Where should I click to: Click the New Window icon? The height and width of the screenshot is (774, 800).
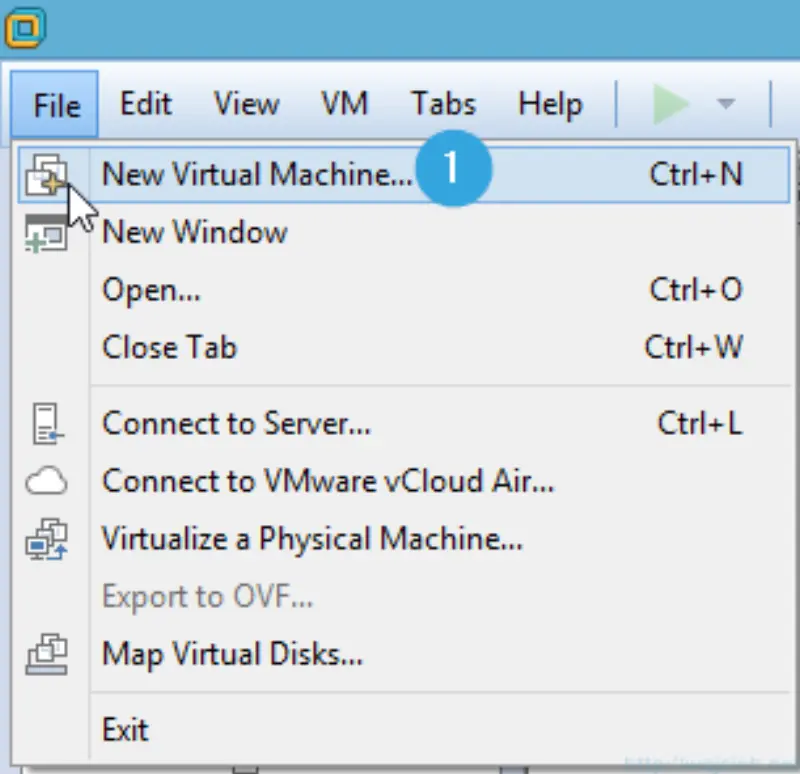tap(48, 233)
